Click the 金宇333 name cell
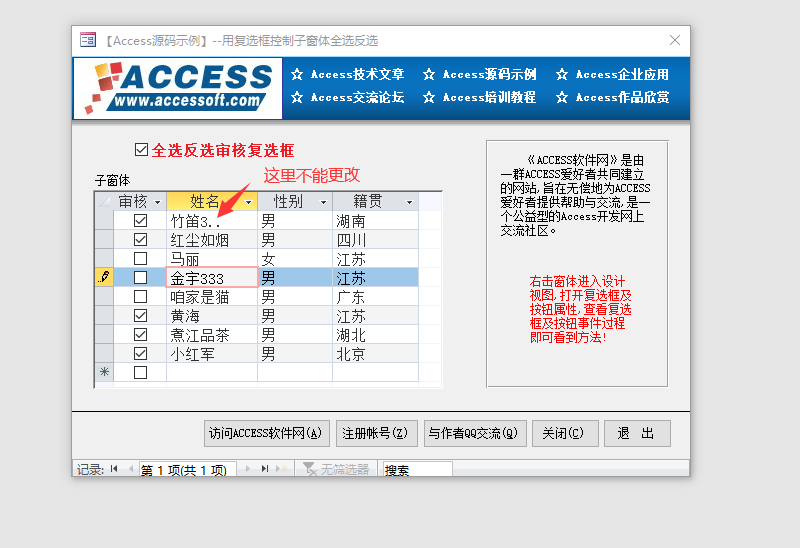The image size is (800, 548). pyautogui.click(x=212, y=277)
